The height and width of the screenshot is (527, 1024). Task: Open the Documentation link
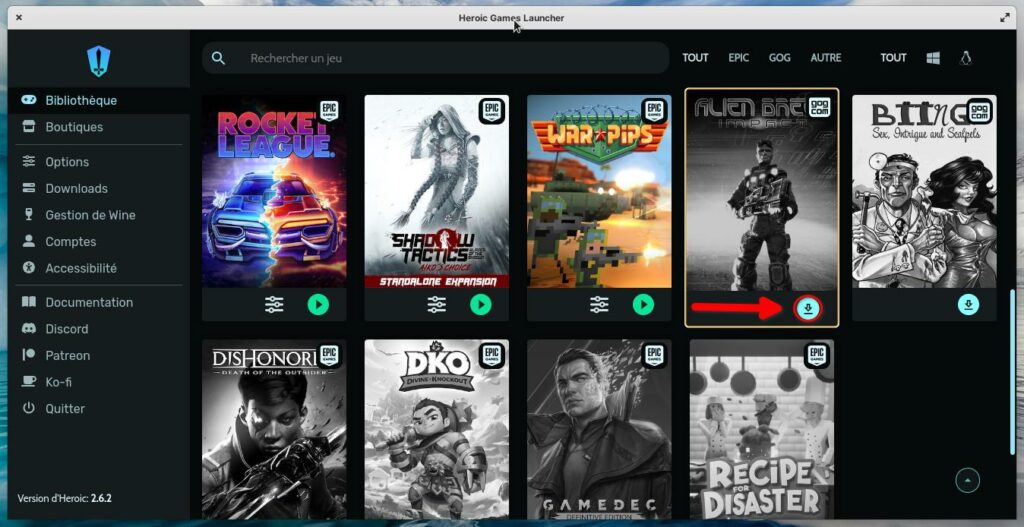(88, 302)
